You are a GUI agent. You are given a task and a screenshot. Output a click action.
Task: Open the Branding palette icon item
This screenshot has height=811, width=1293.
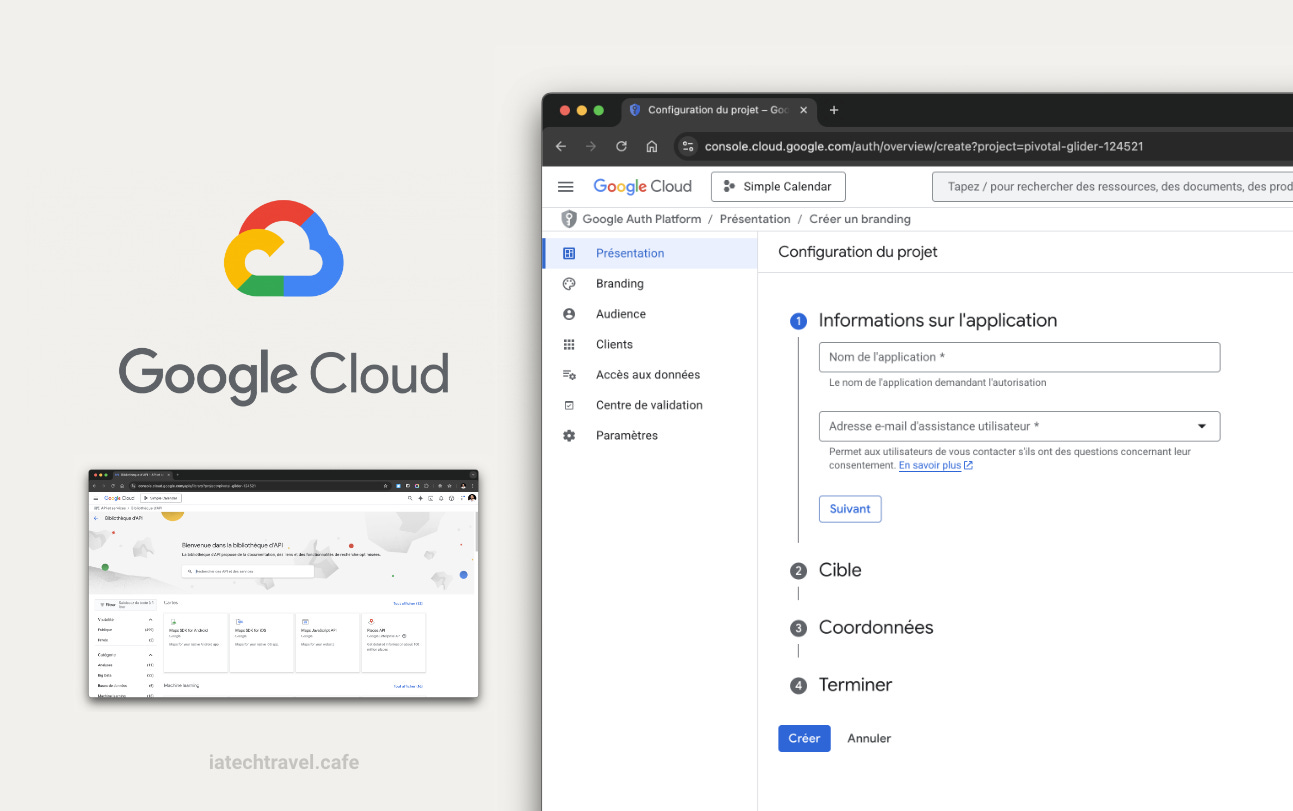click(650, 284)
